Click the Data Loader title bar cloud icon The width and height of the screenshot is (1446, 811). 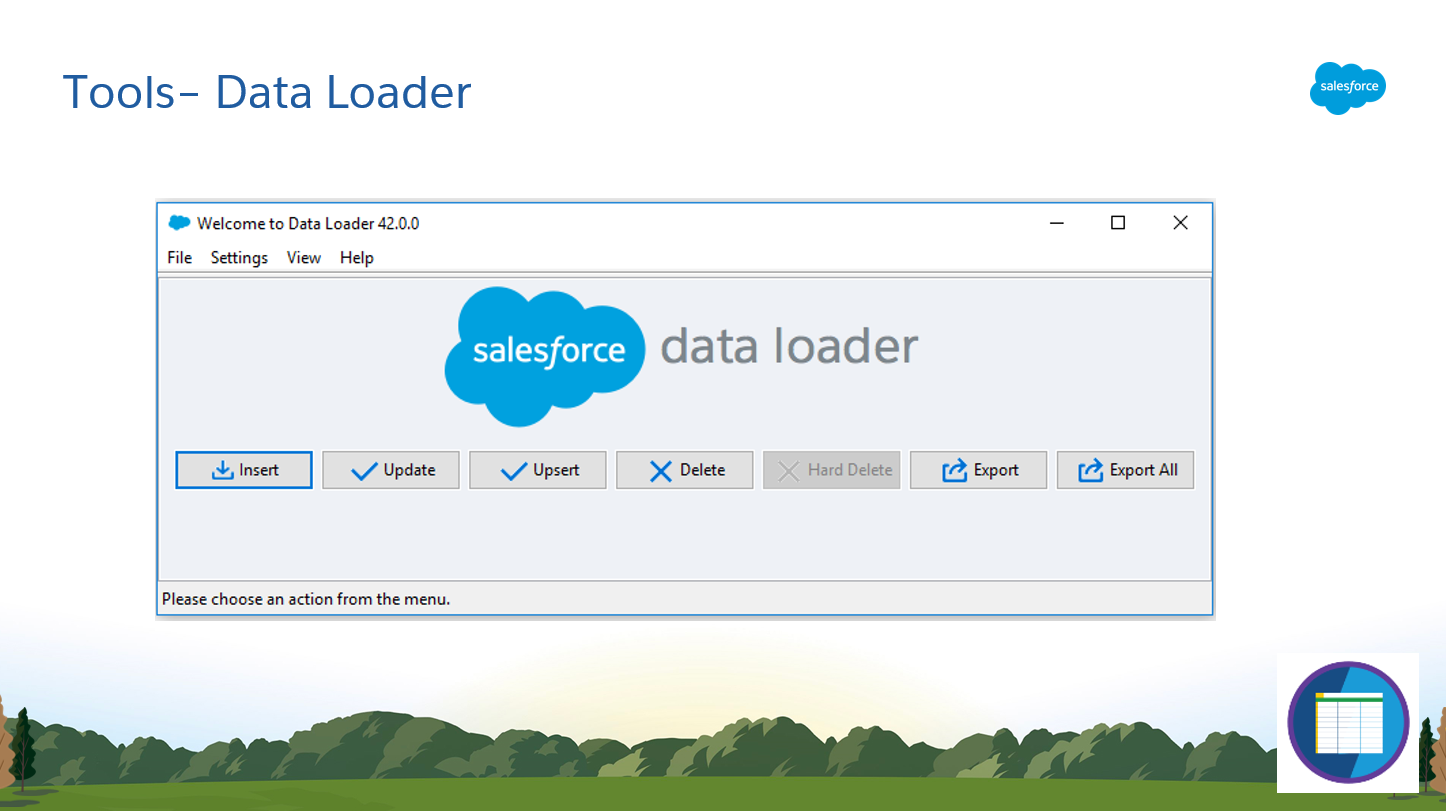179,223
